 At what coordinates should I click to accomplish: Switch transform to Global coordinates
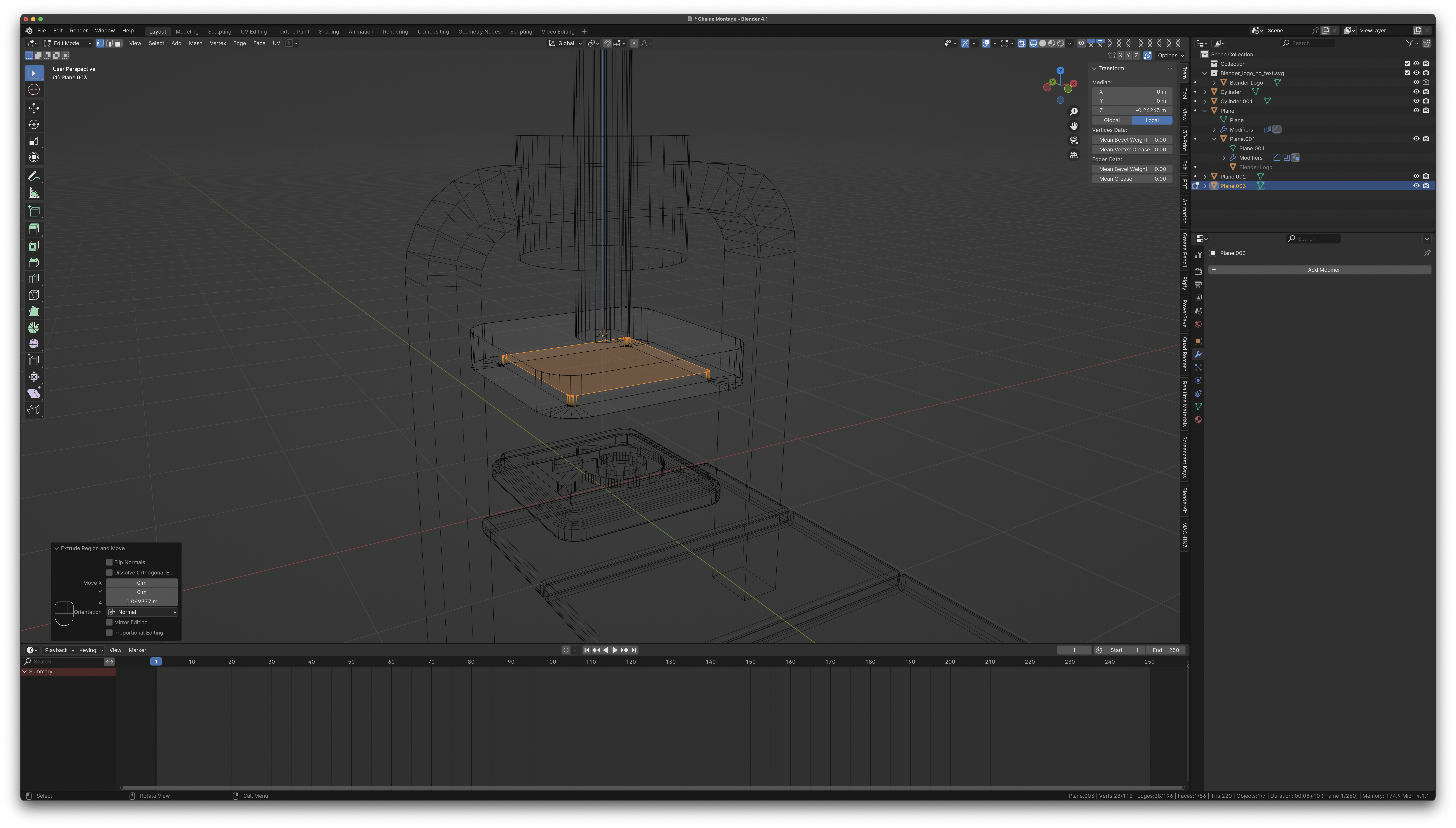(1112, 120)
